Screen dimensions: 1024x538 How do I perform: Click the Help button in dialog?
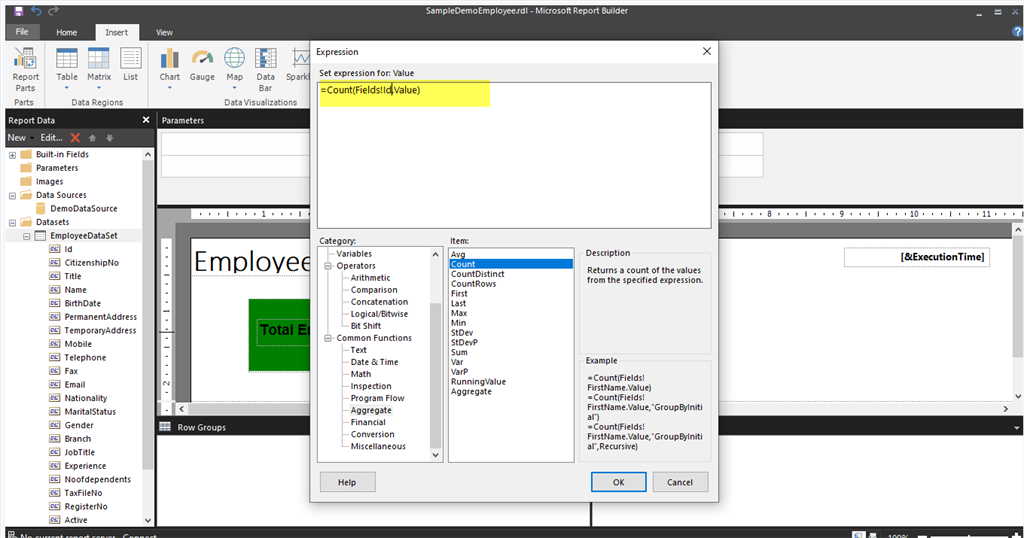pyautogui.click(x=347, y=482)
